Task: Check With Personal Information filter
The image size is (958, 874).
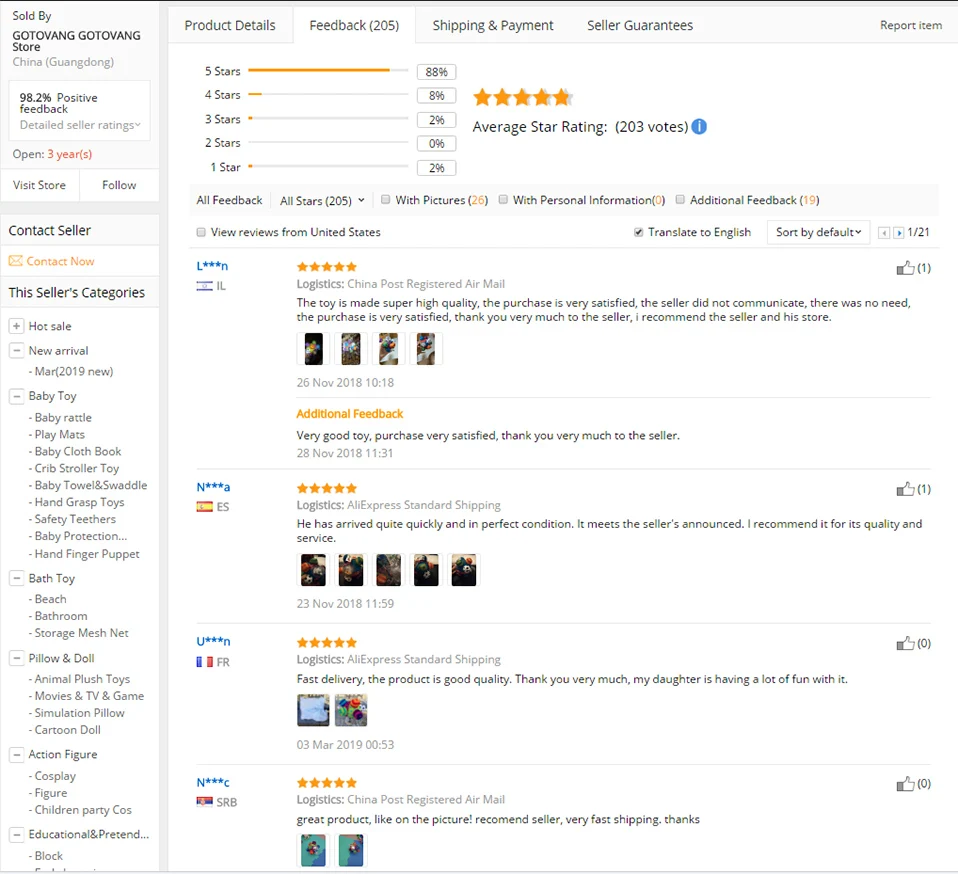Action: click(x=503, y=200)
